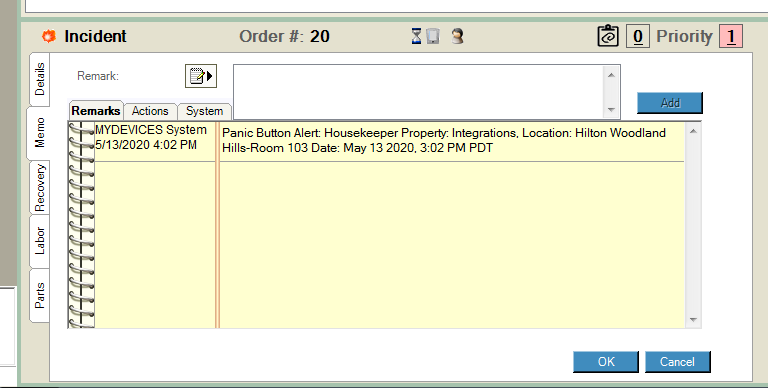Switch to the Actions tab
768x388 pixels.
[x=150, y=111]
